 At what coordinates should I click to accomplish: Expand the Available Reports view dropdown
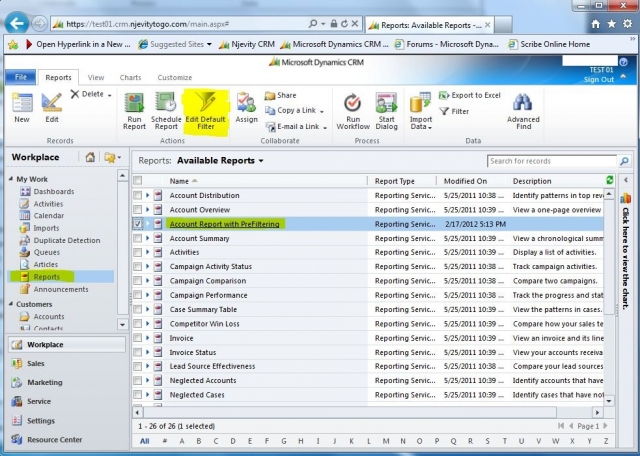(x=261, y=160)
